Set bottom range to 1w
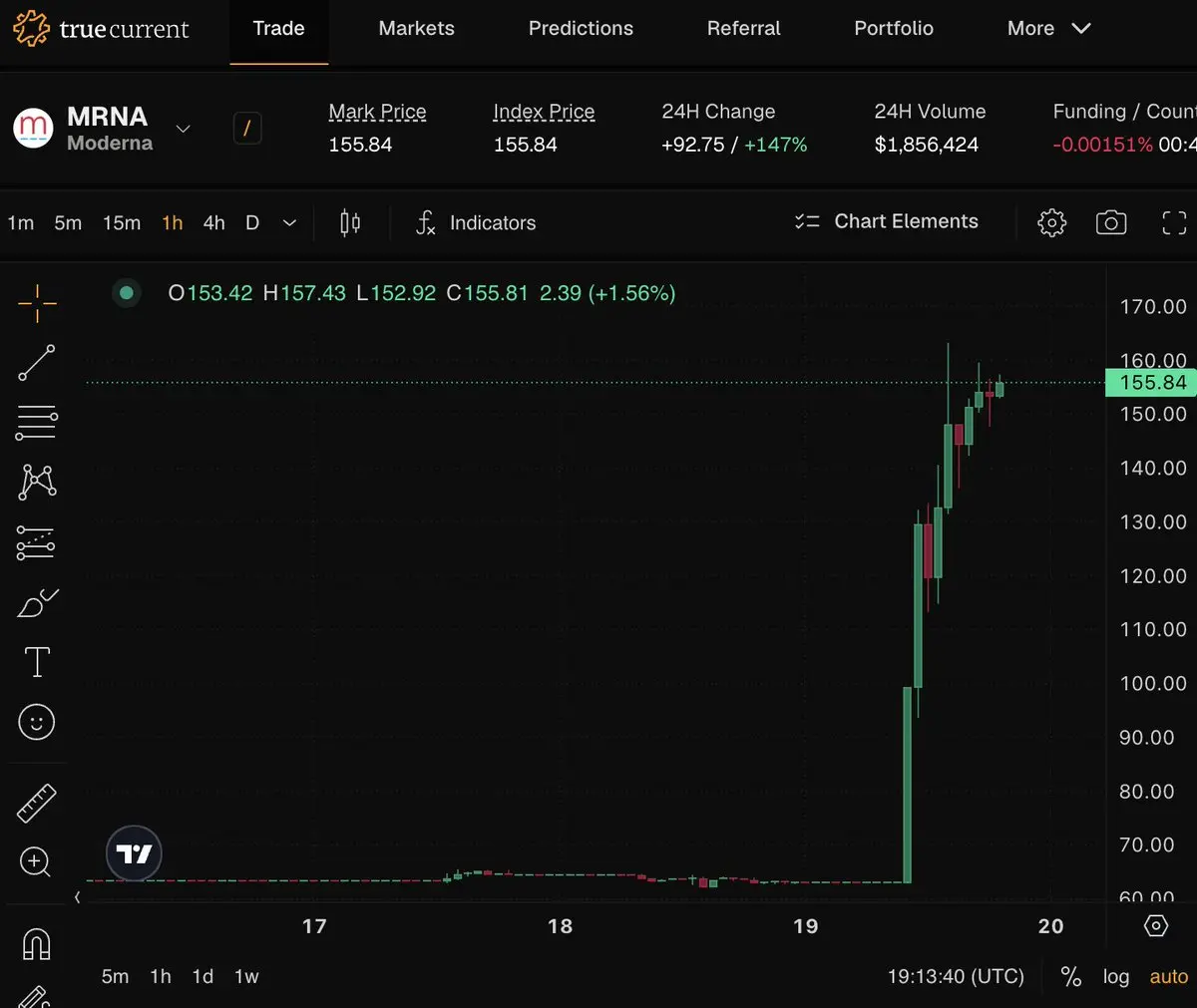Screen dimensions: 1197x1008 246,976
